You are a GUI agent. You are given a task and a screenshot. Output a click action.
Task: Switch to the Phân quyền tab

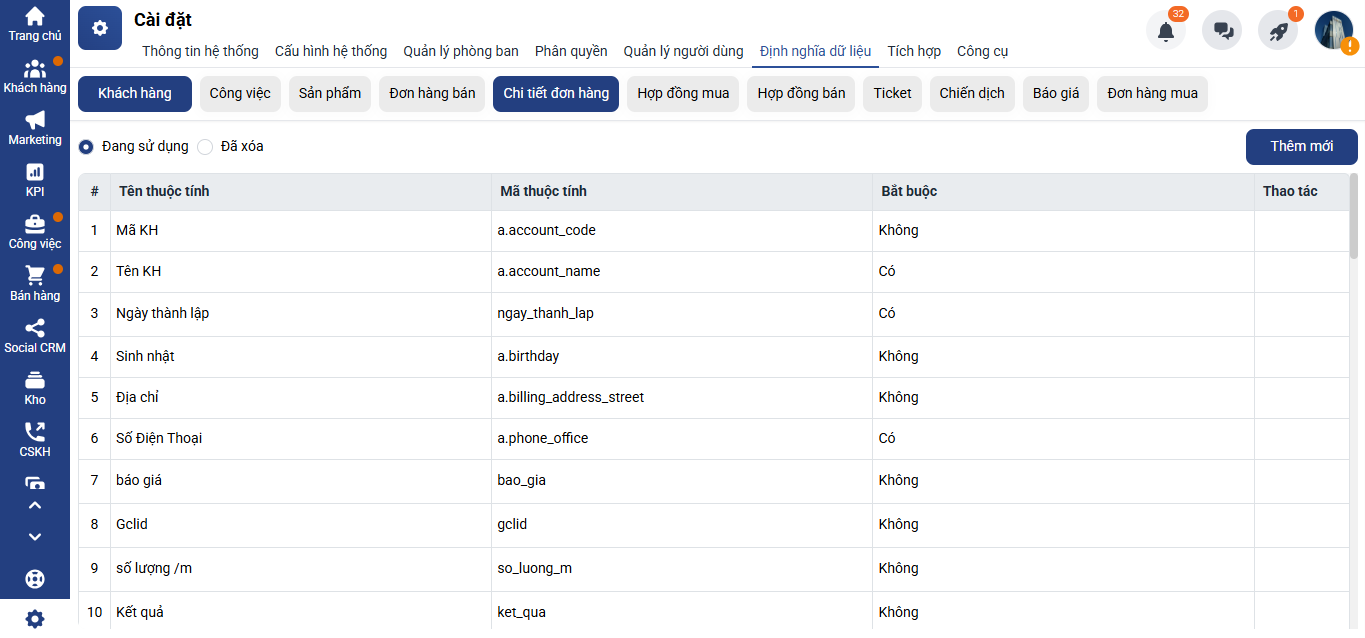tap(571, 51)
